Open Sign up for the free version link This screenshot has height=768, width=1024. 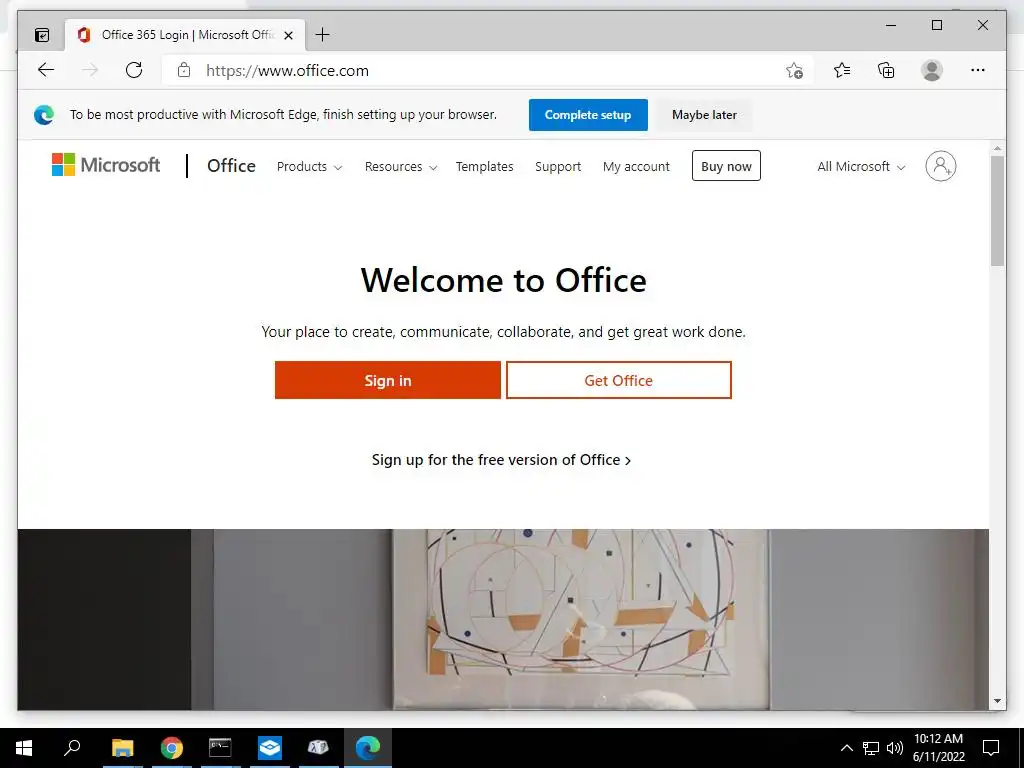501,460
